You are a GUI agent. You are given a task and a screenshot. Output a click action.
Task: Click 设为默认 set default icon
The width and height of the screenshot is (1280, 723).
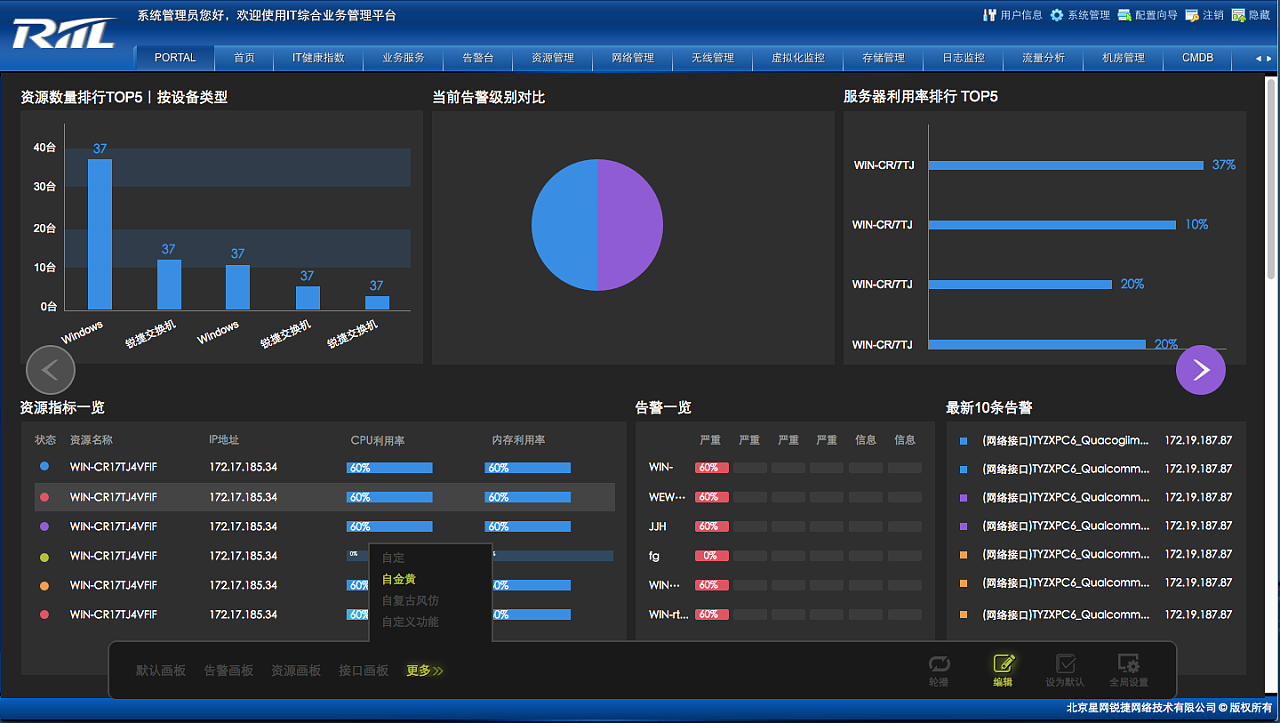point(1066,663)
